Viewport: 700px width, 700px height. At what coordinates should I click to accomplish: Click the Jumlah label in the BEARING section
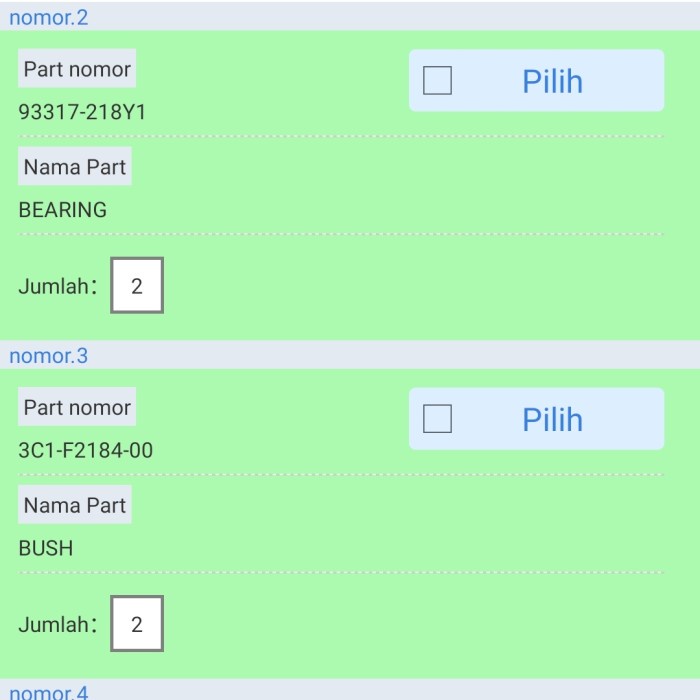(x=57, y=286)
